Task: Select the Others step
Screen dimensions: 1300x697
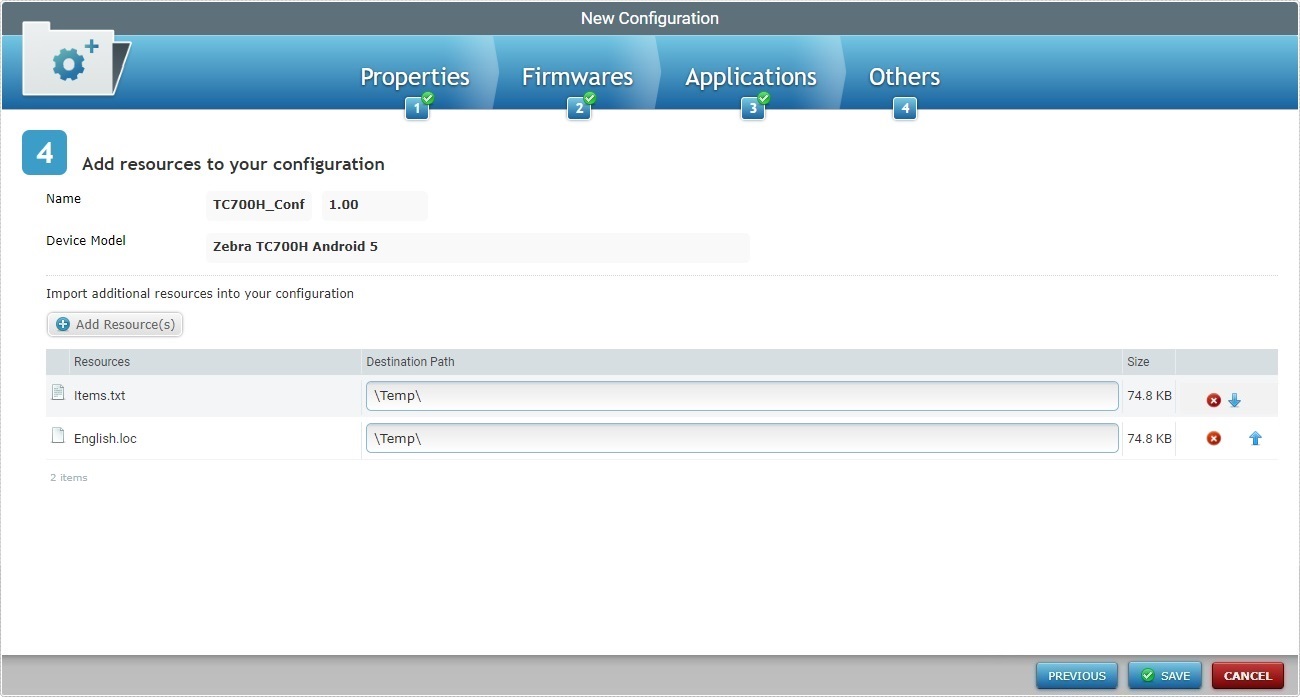Action: [903, 76]
